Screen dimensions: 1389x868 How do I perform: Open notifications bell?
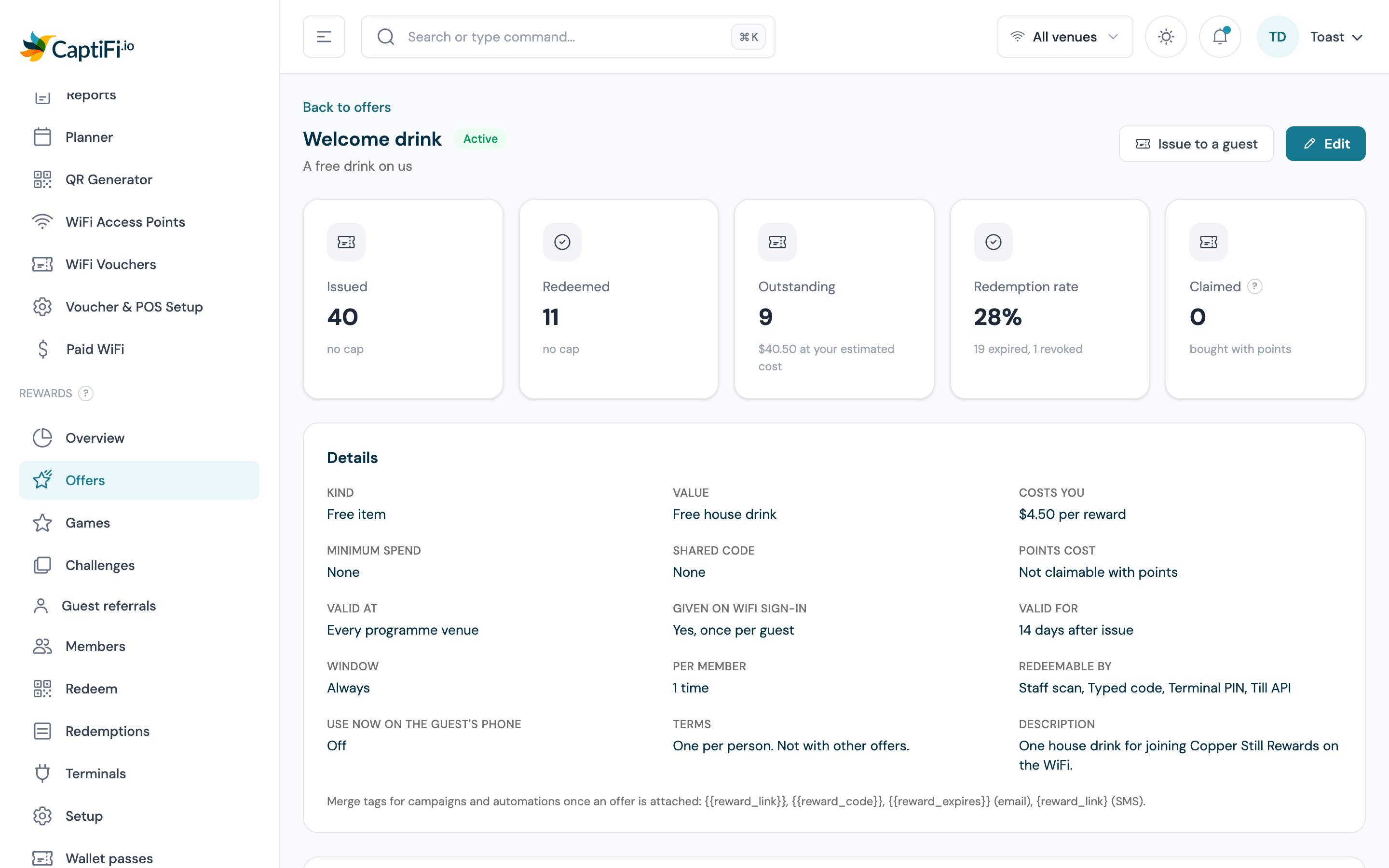point(1220,37)
